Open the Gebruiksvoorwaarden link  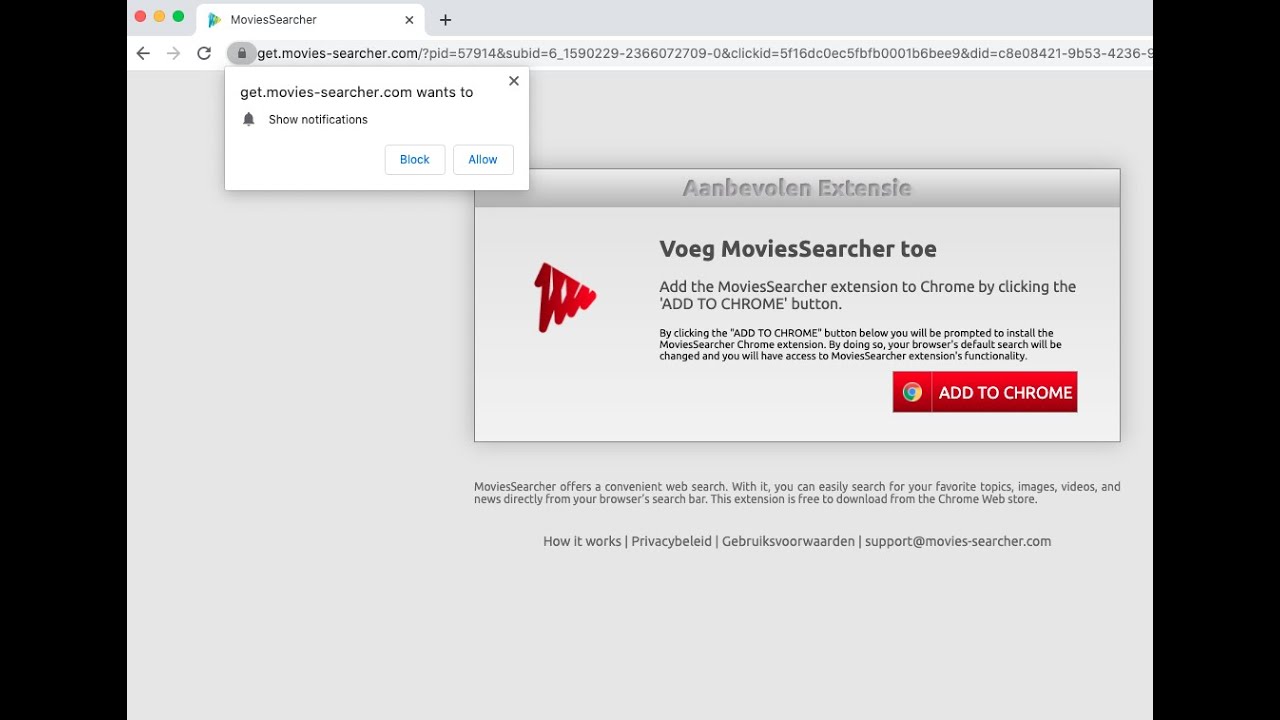point(788,541)
